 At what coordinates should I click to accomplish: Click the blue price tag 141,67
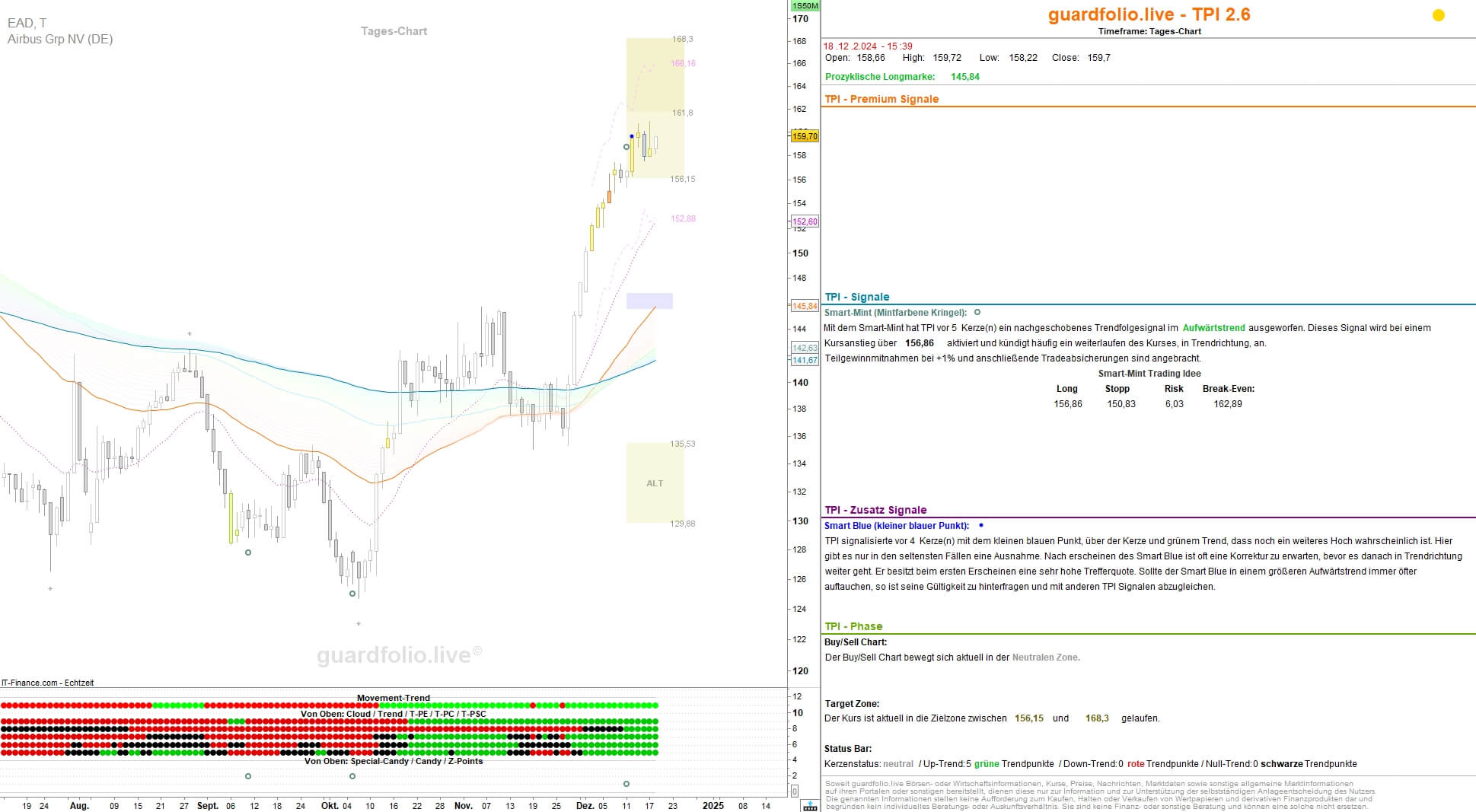(x=805, y=360)
